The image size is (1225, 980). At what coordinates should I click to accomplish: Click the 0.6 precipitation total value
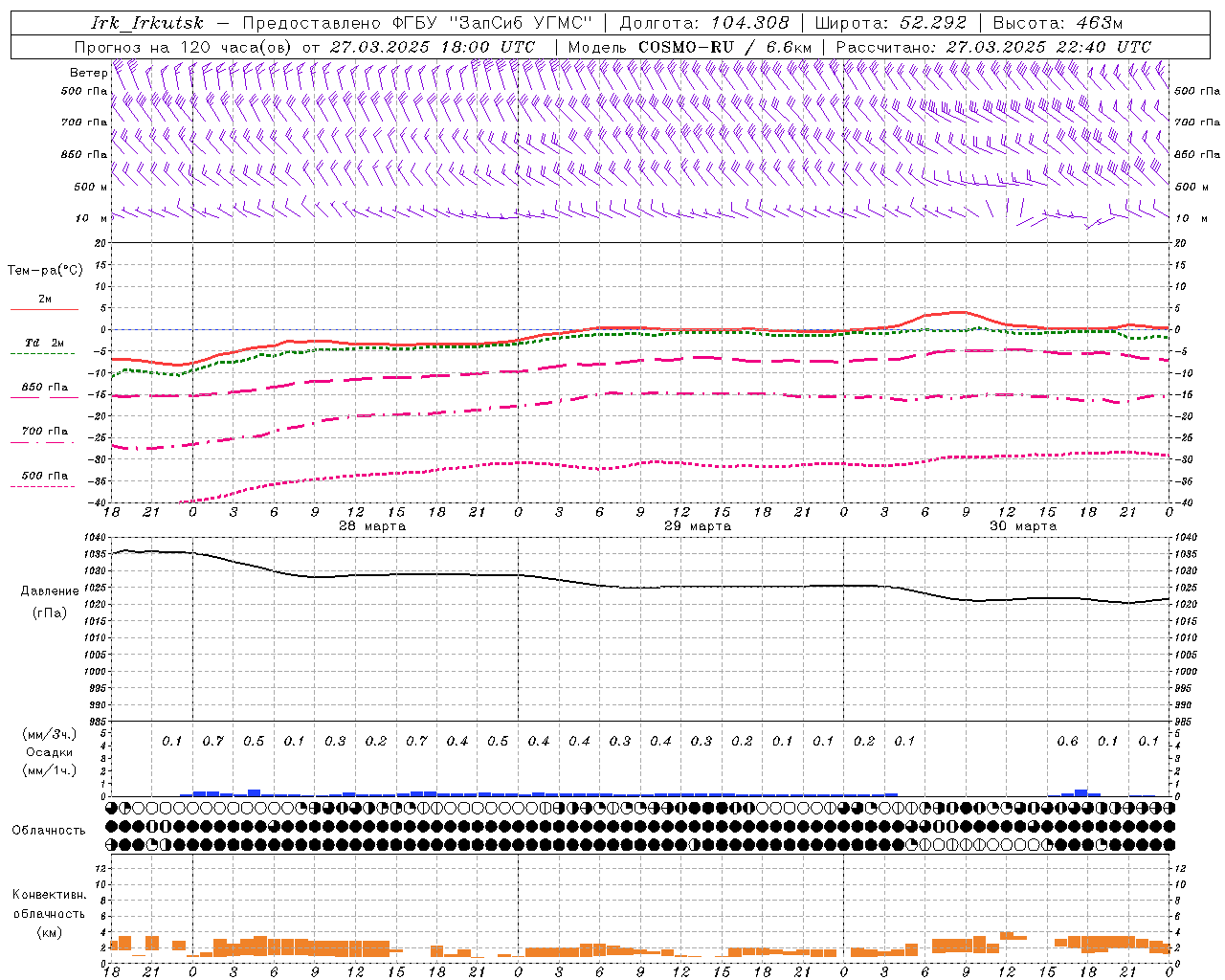tap(1067, 741)
